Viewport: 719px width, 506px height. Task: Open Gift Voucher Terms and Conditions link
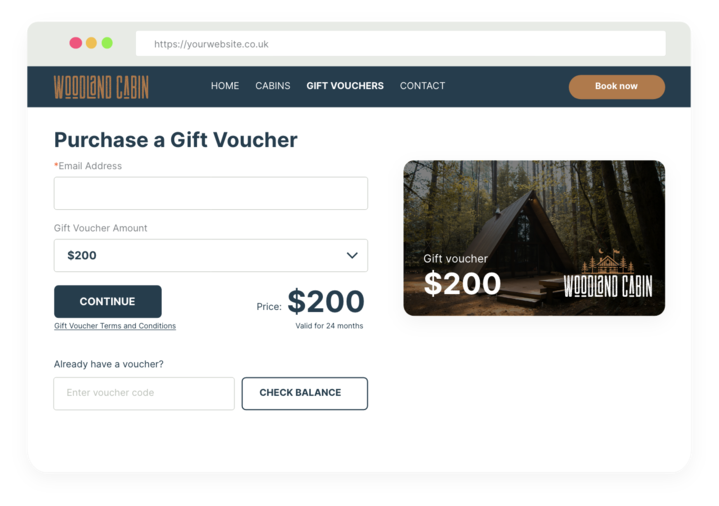(115, 326)
